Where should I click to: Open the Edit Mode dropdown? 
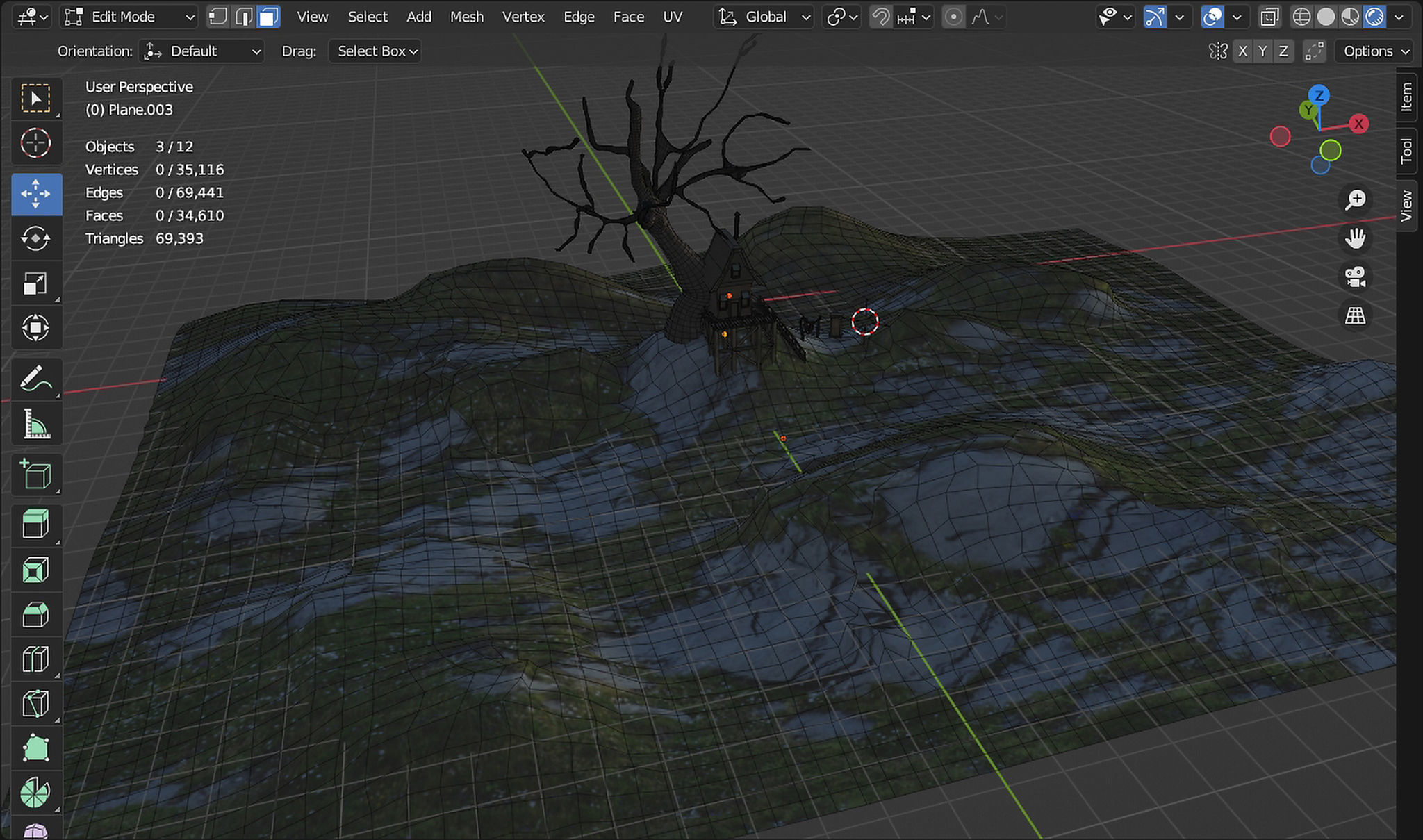click(129, 17)
